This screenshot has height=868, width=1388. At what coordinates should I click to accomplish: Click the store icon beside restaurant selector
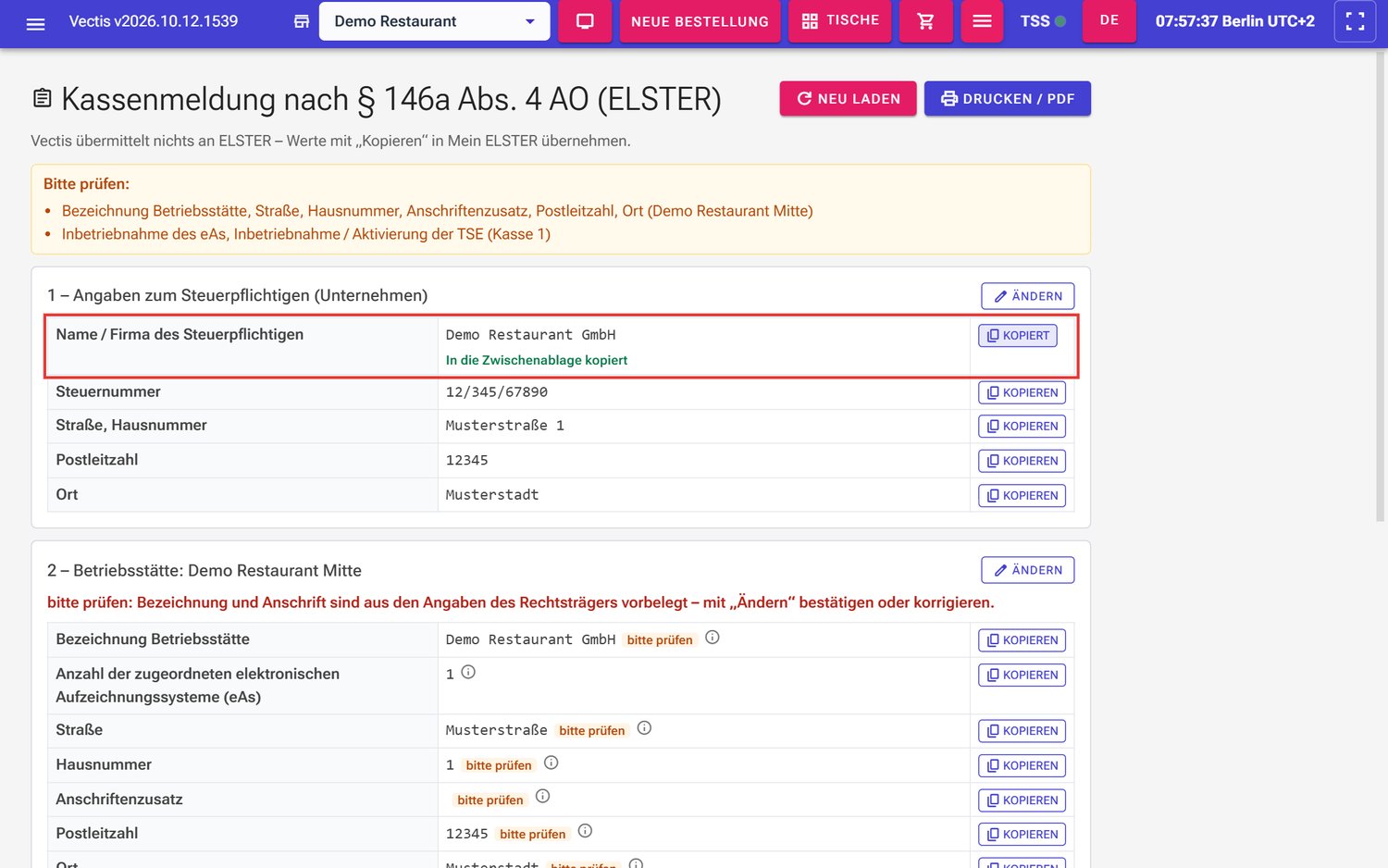point(302,21)
